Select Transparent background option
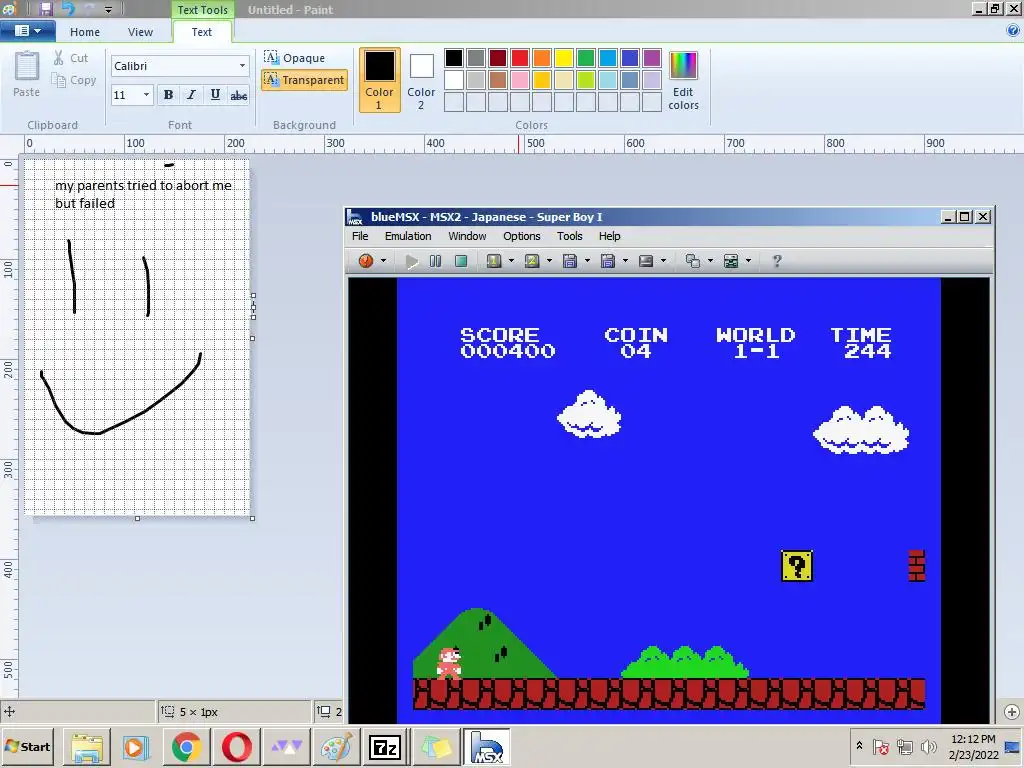 (304, 80)
